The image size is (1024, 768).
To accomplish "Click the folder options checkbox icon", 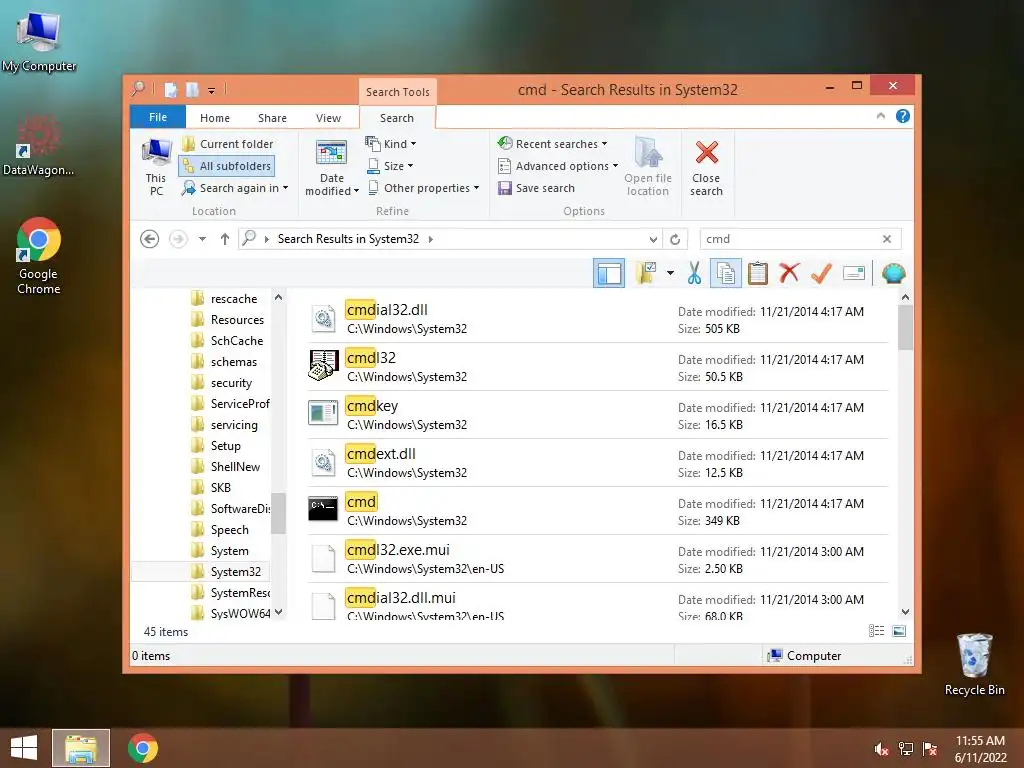I will [x=646, y=274].
